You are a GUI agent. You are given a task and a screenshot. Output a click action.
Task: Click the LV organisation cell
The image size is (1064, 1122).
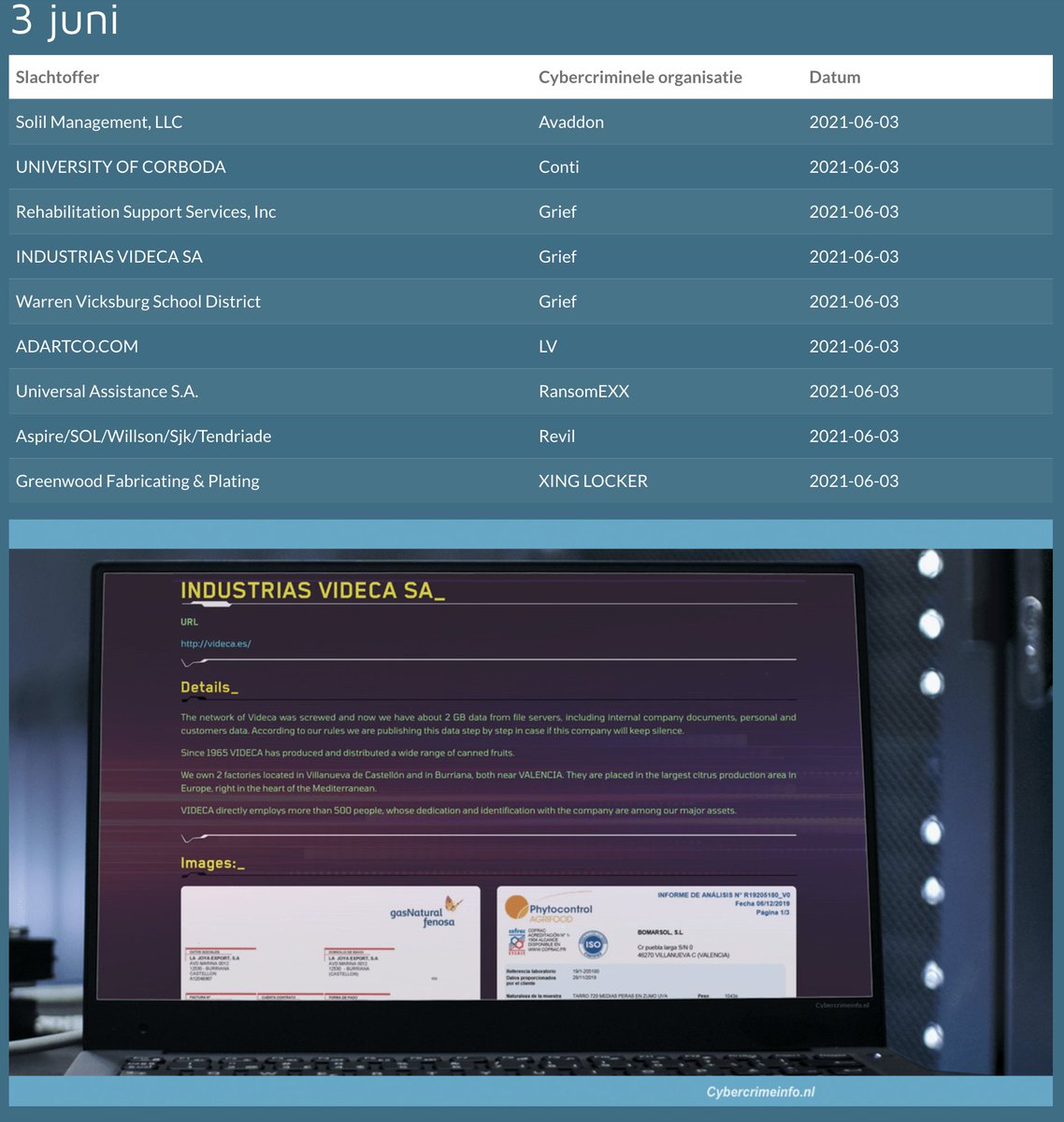pos(548,347)
